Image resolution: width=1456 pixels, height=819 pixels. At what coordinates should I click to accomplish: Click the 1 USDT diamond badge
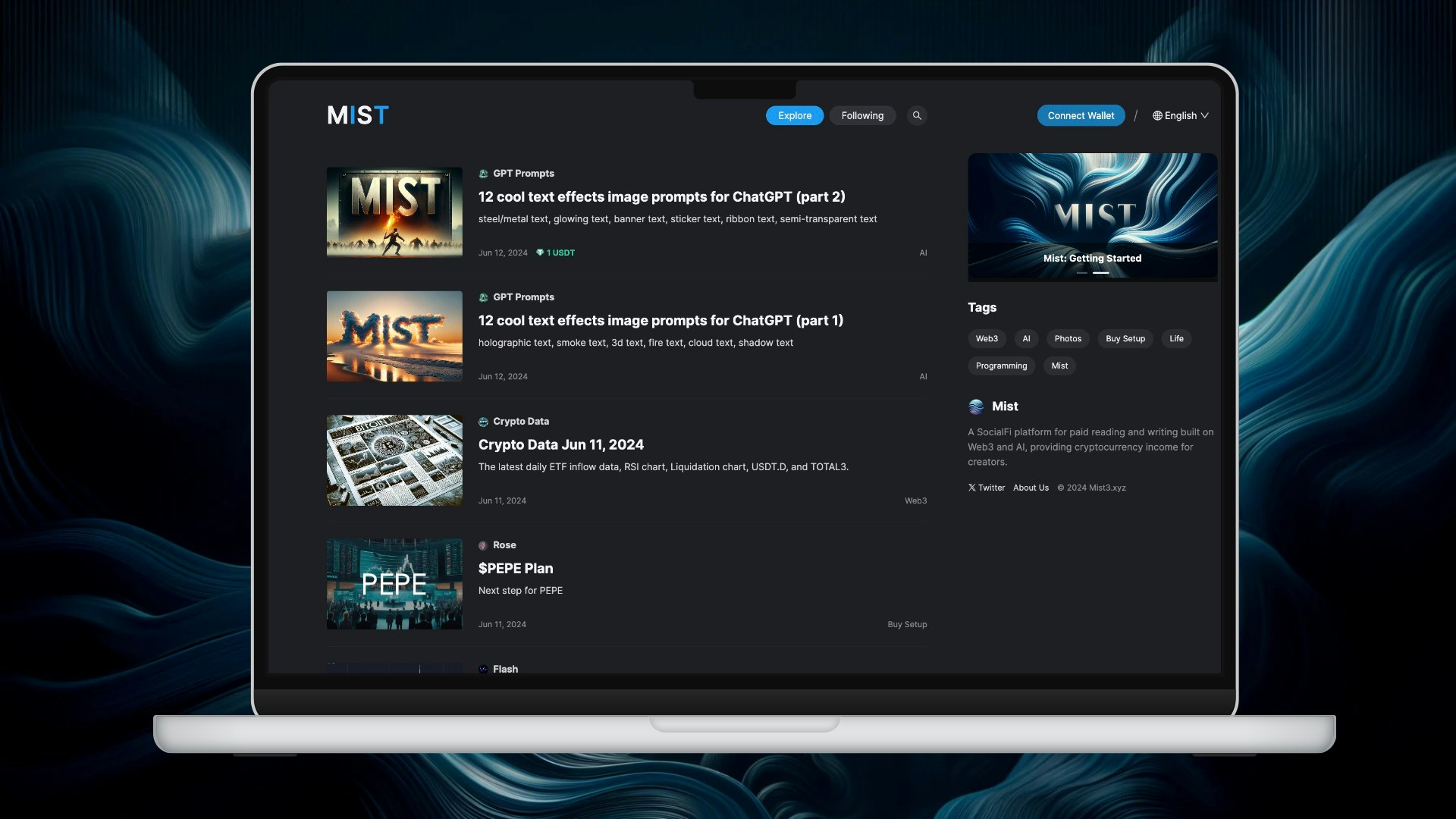(556, 253)
